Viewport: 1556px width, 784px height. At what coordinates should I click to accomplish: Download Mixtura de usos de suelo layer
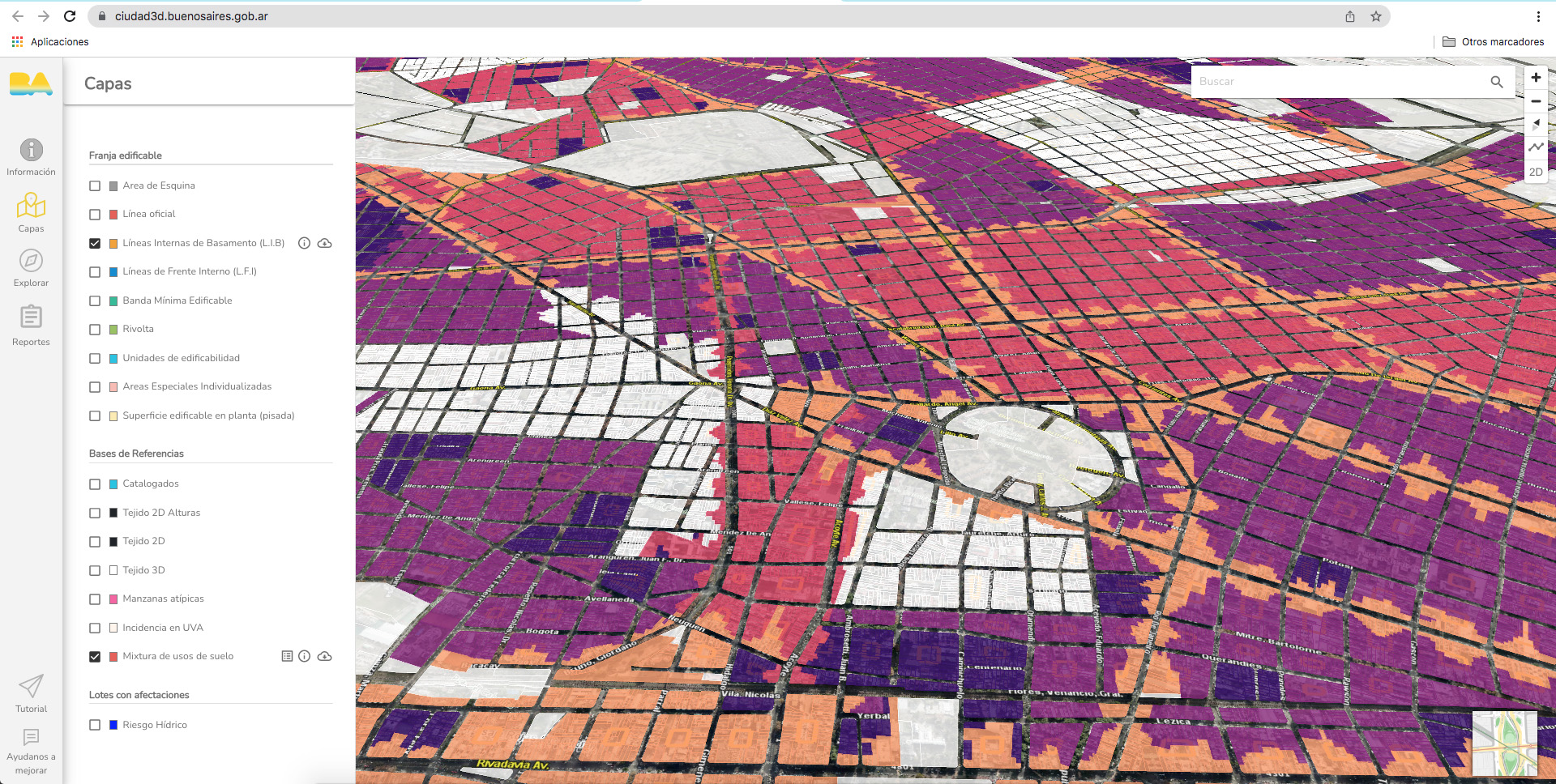324,656
